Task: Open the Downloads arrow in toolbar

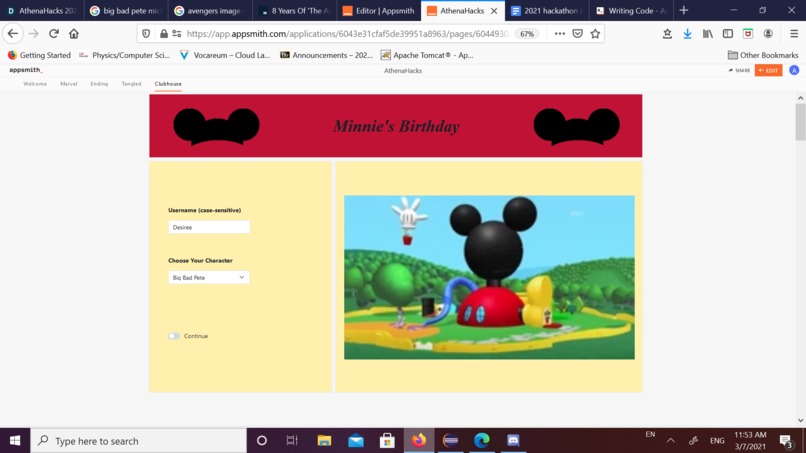Action: point(687,33)
